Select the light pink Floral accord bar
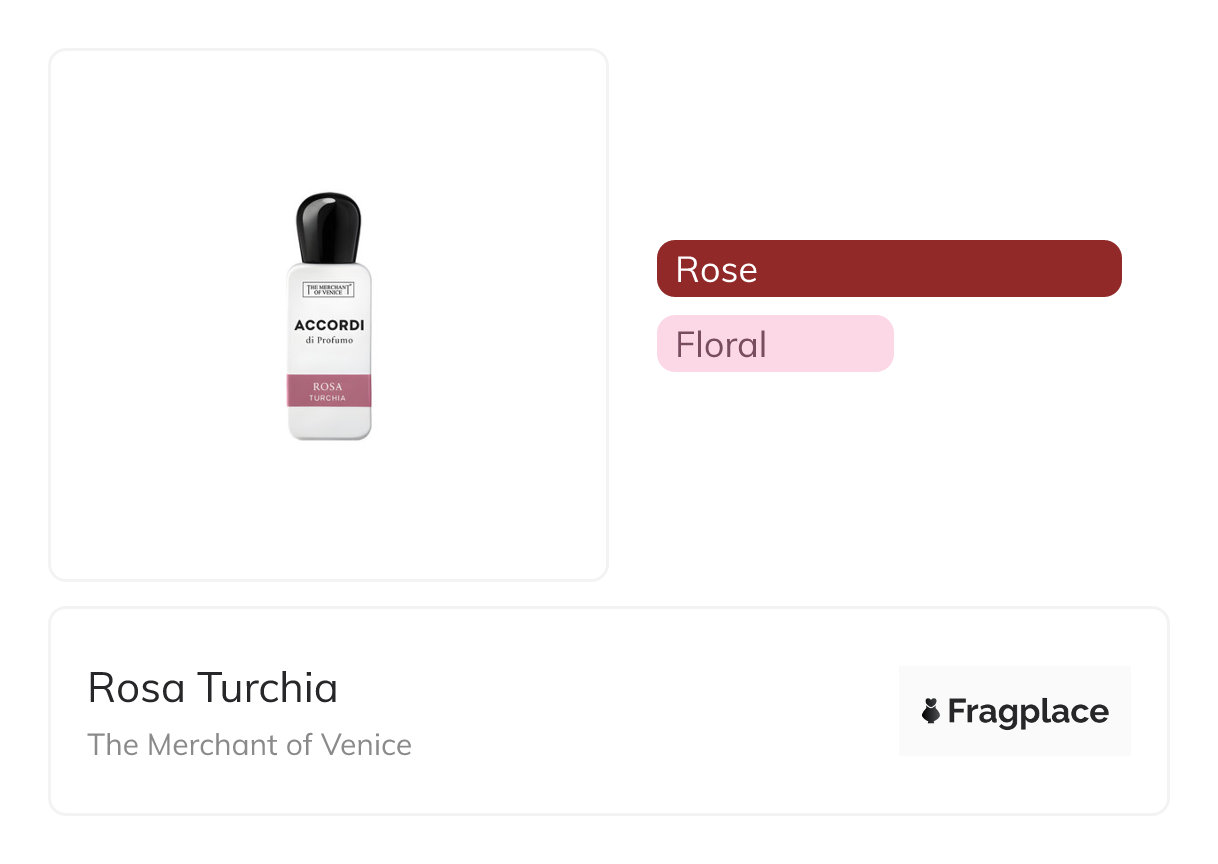 (x=775, y=344)
